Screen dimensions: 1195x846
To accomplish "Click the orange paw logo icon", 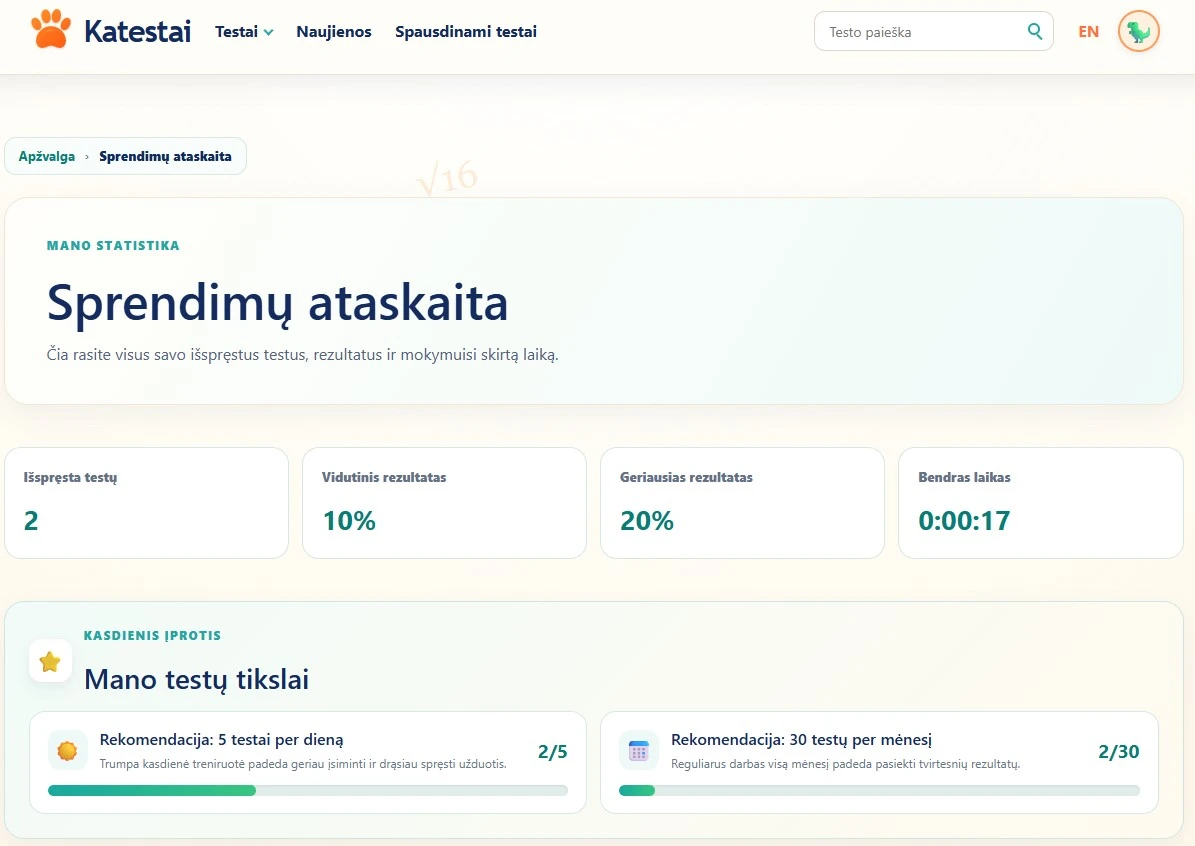I will 51,30.
